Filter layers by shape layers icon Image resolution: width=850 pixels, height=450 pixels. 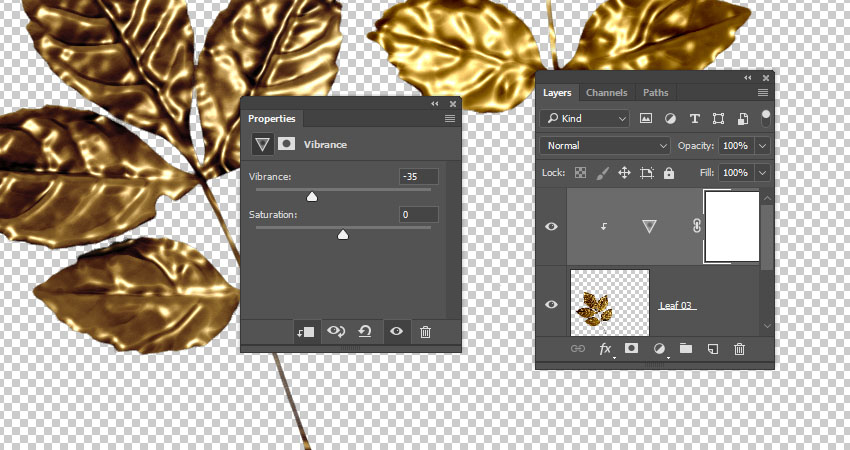click(718, 118)
